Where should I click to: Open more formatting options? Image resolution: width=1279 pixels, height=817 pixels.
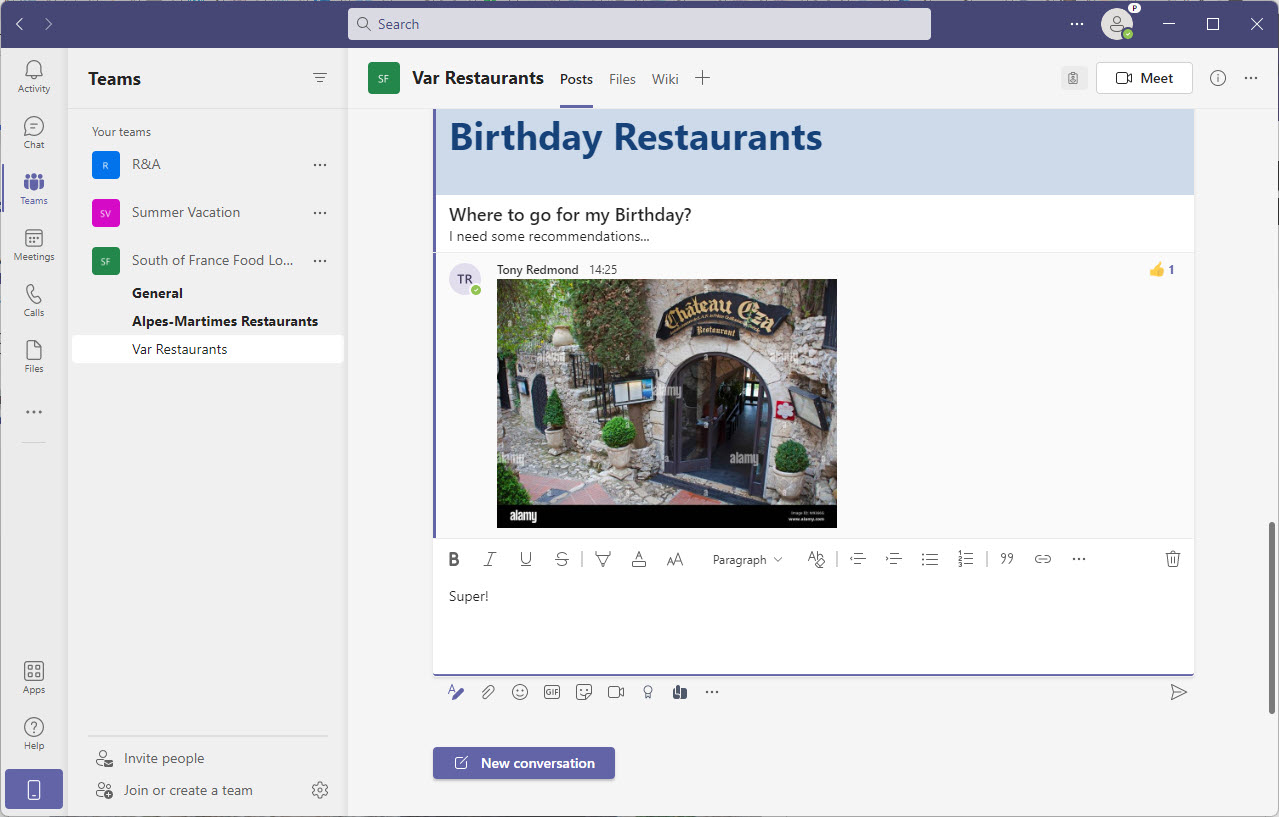click(x=1078, y=559)
